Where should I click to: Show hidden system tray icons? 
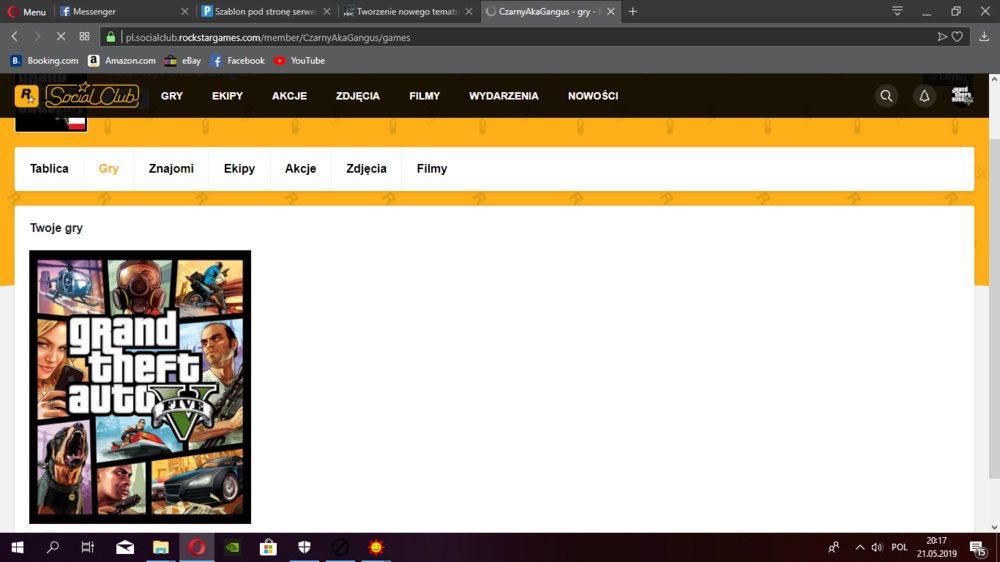[860, 547]
